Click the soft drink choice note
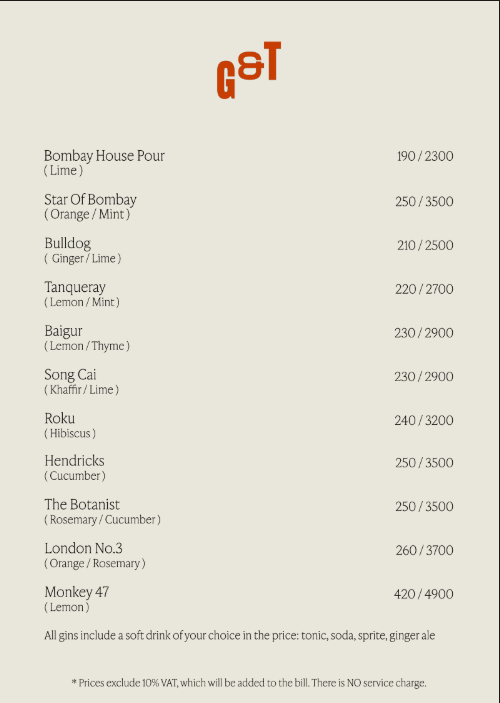Screen dimensions: 500x703 (x=239, y=636)
